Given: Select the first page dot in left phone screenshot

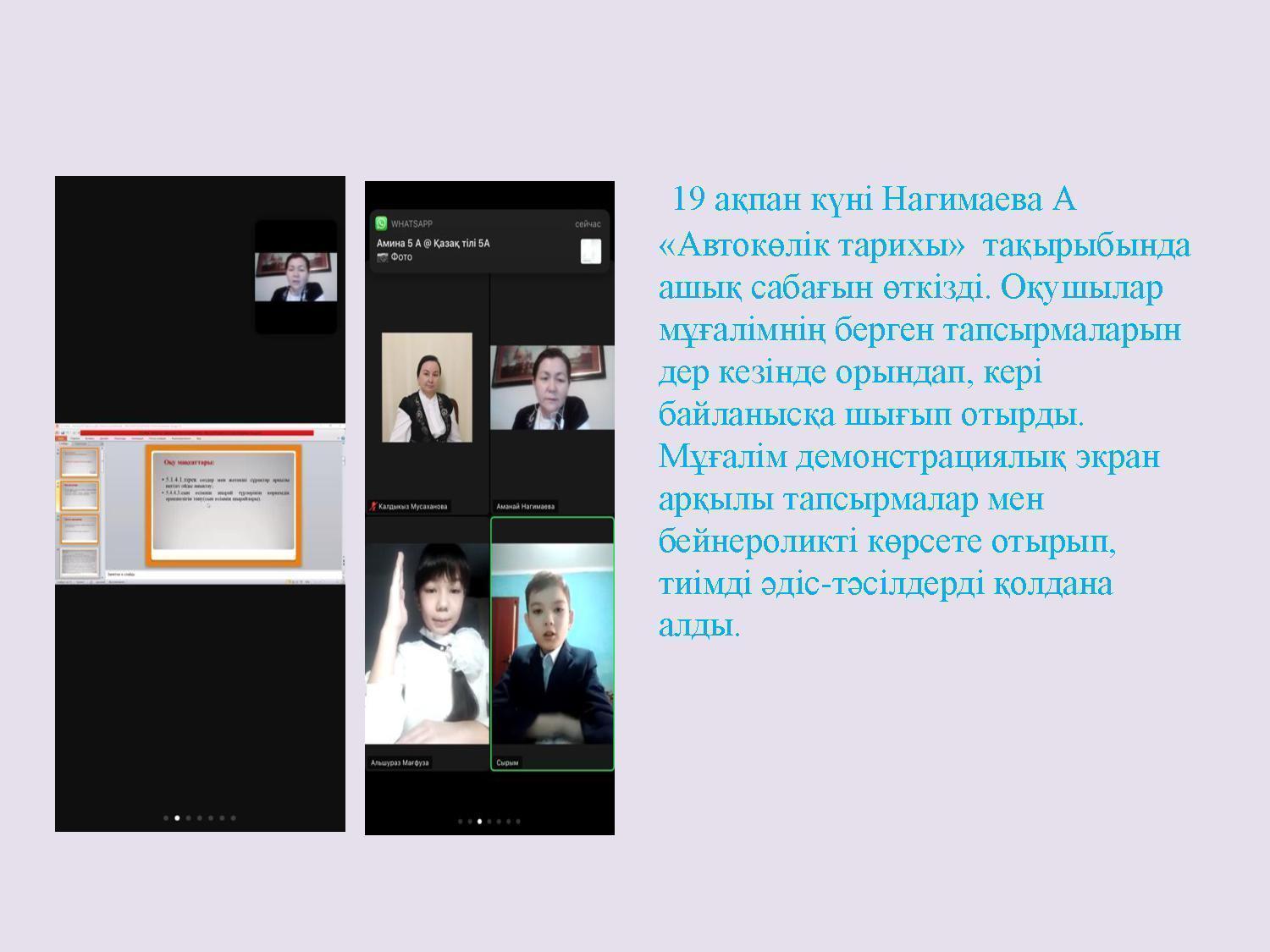Looking at the screenshot, I should click(166, 817).
